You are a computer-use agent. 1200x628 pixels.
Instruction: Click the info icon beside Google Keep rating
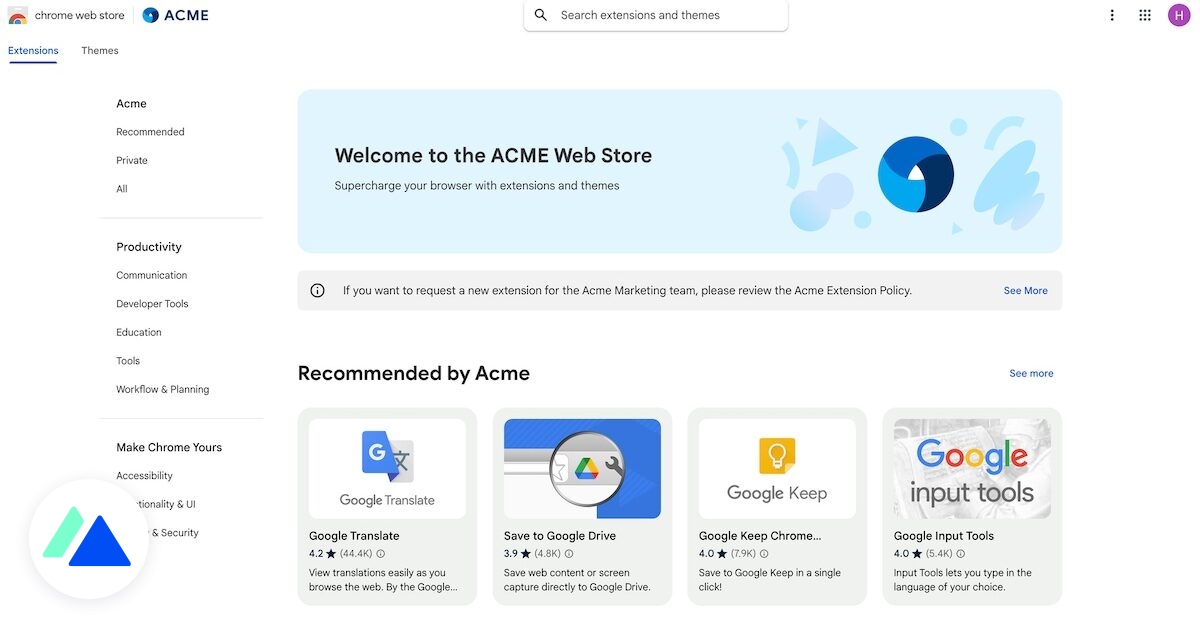pos(765,554)
